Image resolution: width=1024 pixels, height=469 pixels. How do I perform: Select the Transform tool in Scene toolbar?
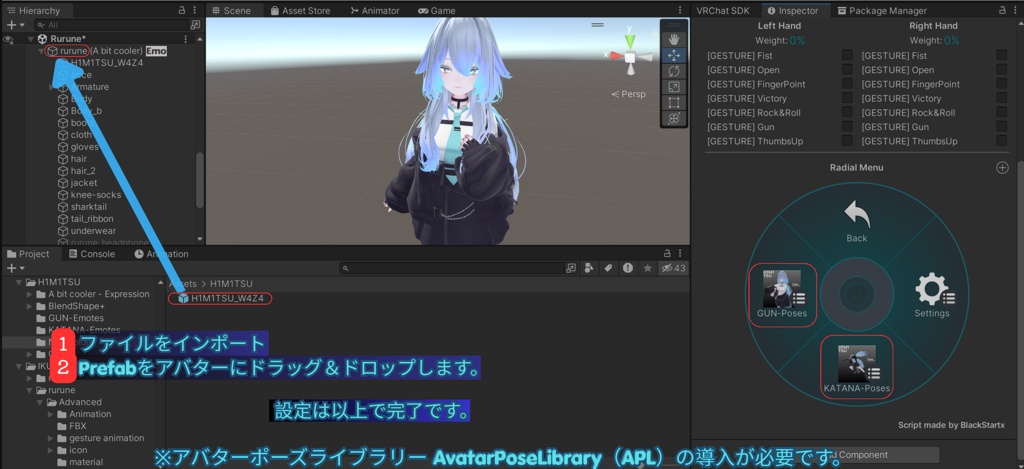click(674, 118)
